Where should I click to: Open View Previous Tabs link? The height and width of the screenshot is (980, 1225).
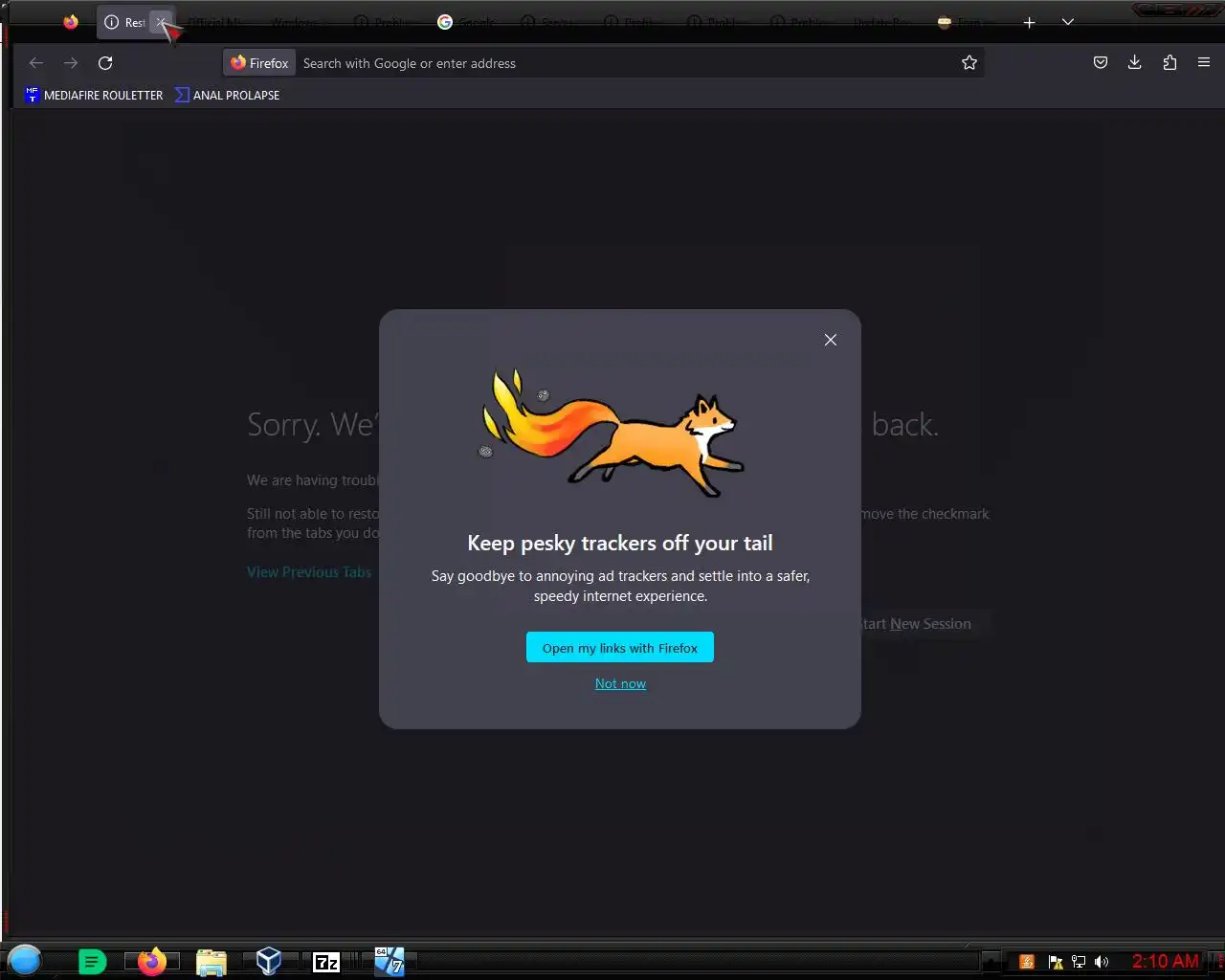[309, 572]
